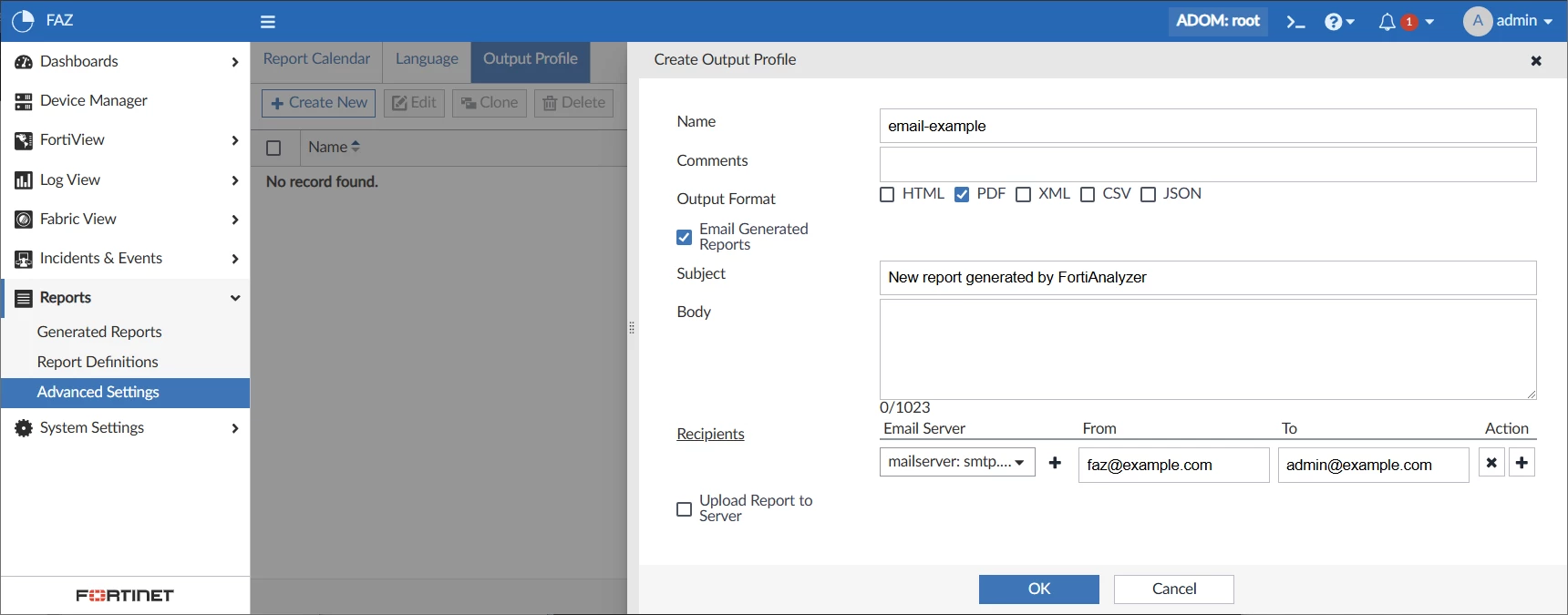Screen dimensions: 1568x615
Task: Enable the HTML output format checkbox
Action: 887,195
